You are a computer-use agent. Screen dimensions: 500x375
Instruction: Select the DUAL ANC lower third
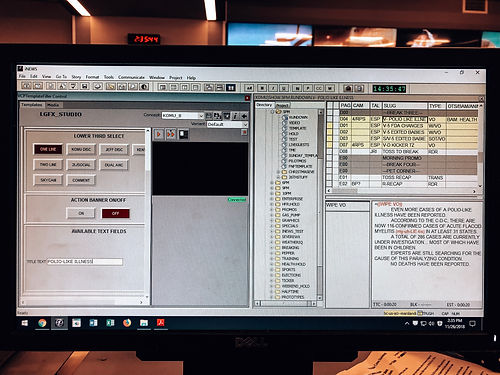coord(114,165)
